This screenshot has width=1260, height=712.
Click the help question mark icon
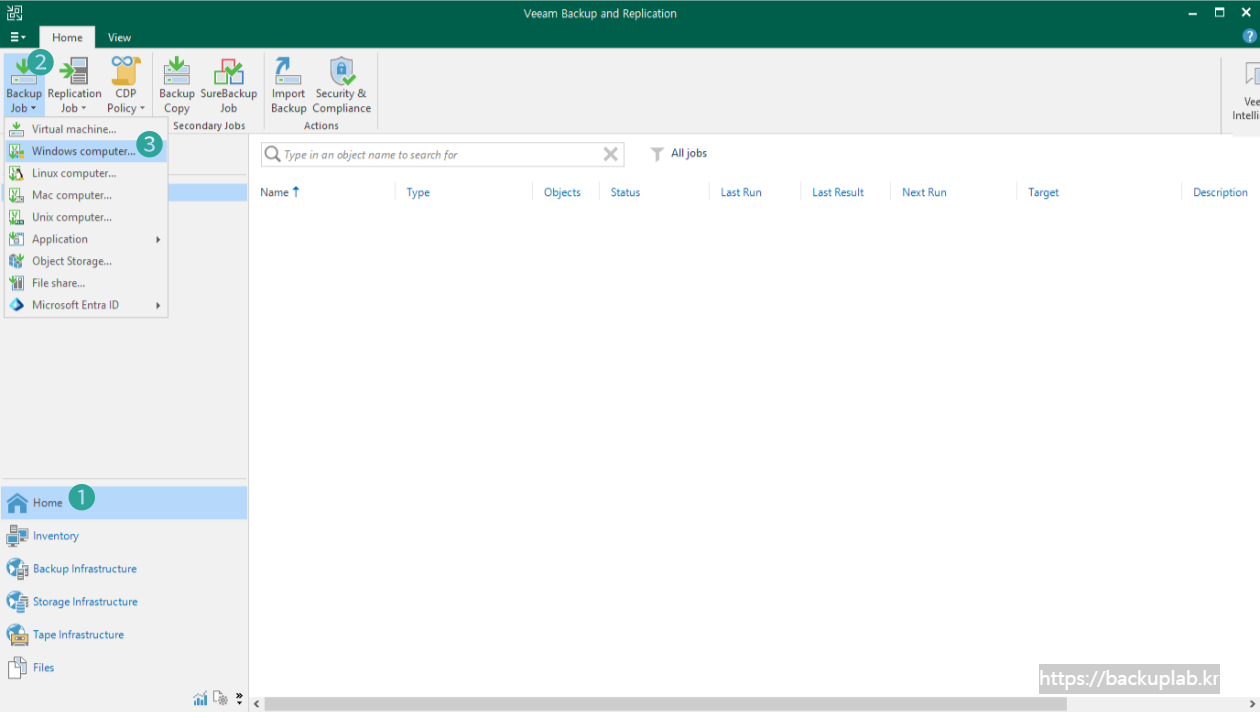(x=1250, y=37)
